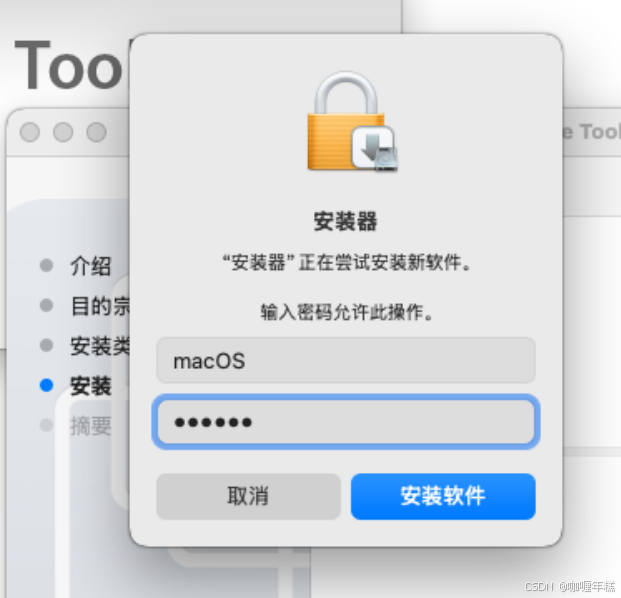The image size is (621, 598).
Task: Click the third gray window control circle
Action: [96, 132]
